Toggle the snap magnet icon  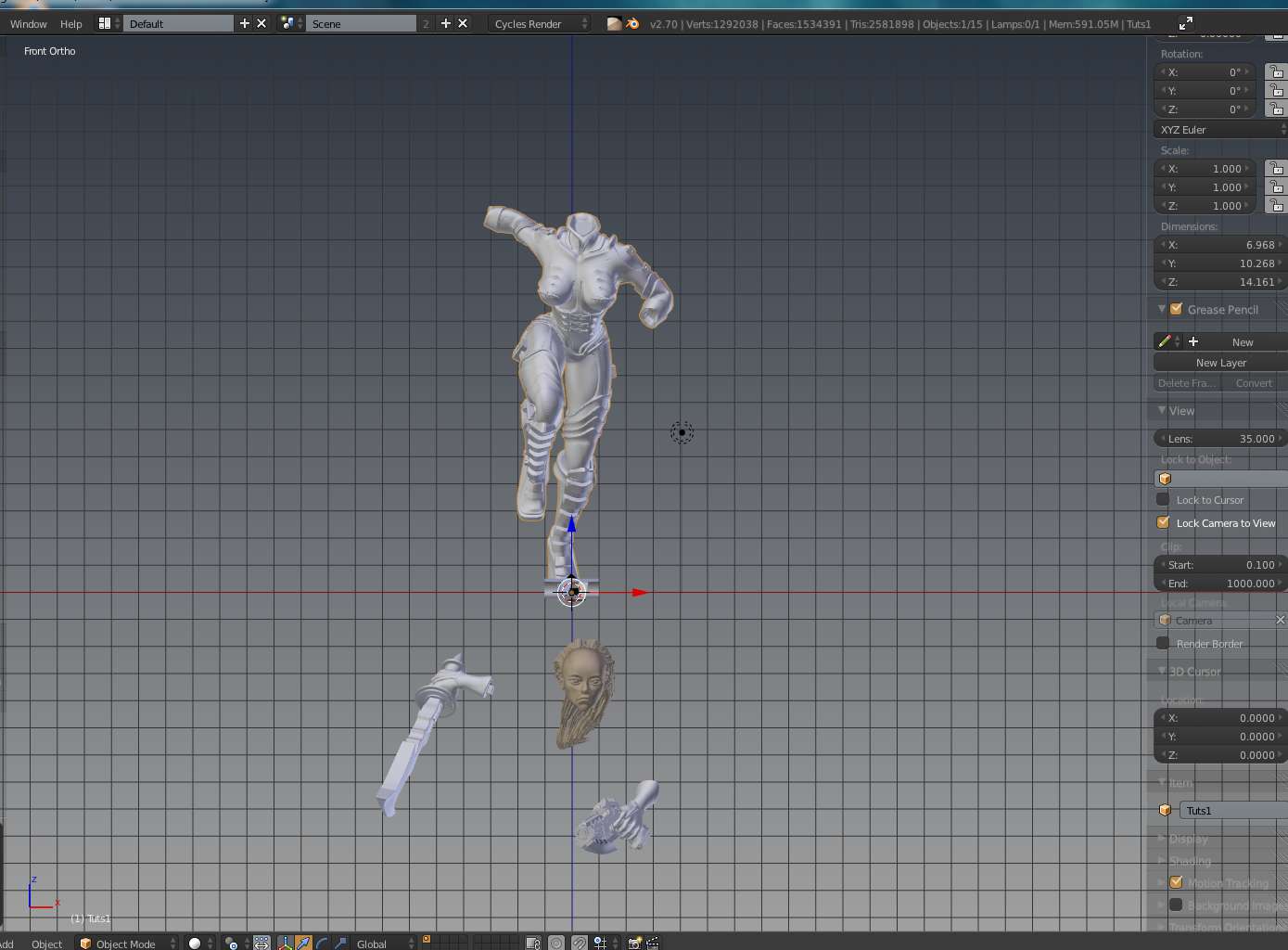pyautogui.click(x=580, y=943)
